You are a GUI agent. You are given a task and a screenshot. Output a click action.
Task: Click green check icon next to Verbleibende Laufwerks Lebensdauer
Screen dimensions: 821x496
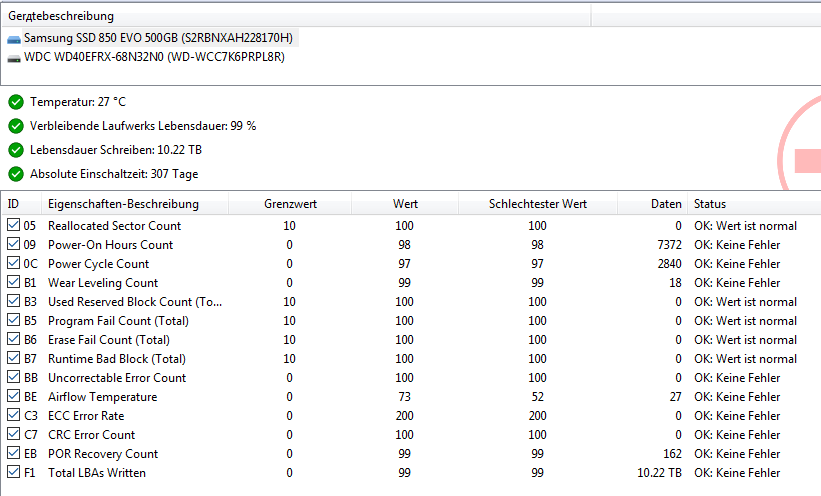16,126
